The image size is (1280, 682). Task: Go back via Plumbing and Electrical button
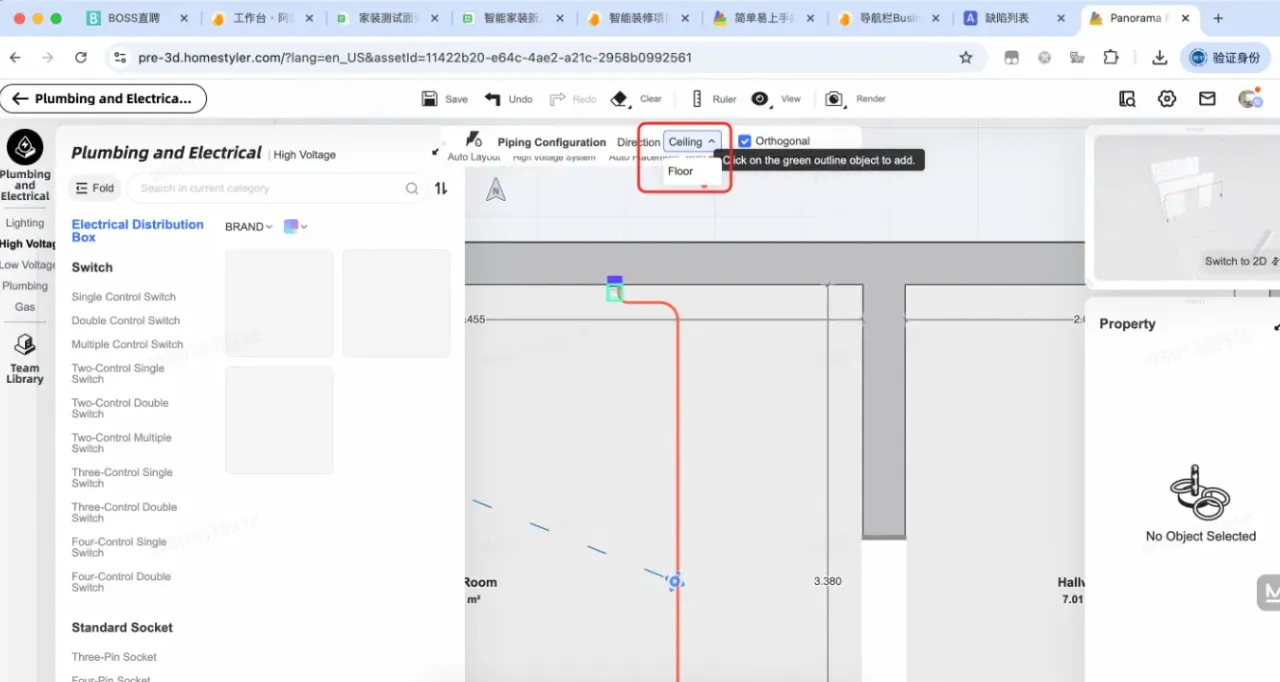coord(103,98)
